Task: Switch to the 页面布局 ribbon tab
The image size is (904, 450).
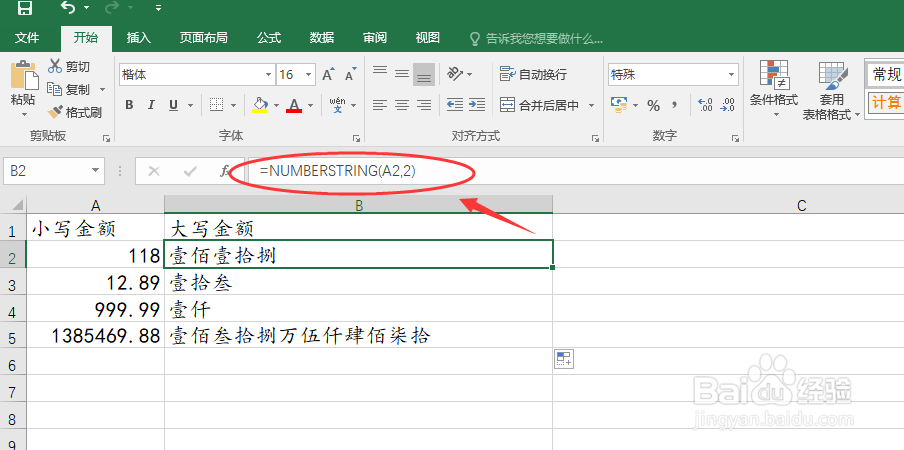Action: coord(203,38)
